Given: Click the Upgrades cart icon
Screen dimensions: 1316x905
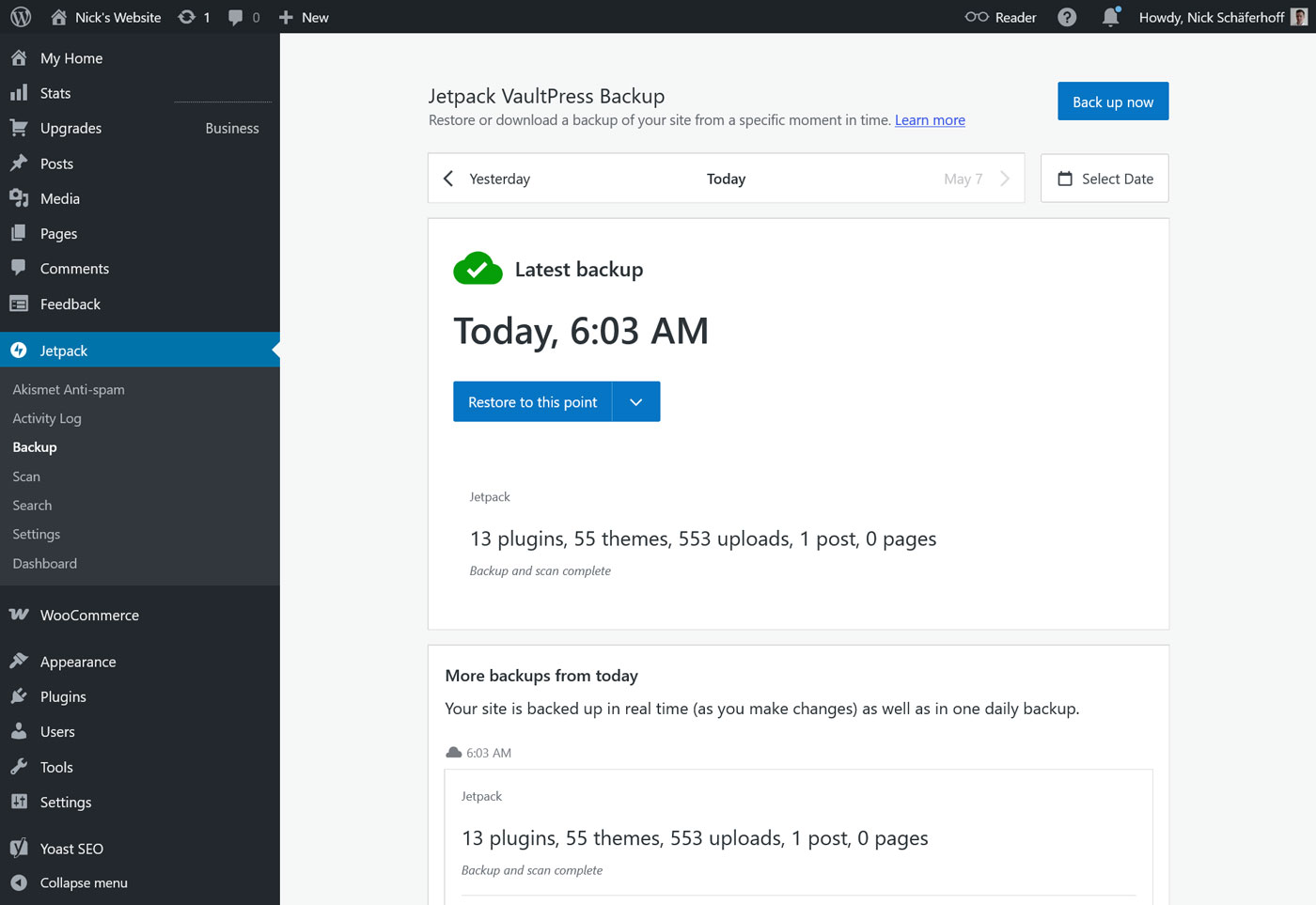Looking at the screenshot, I should tap(19, 128).
